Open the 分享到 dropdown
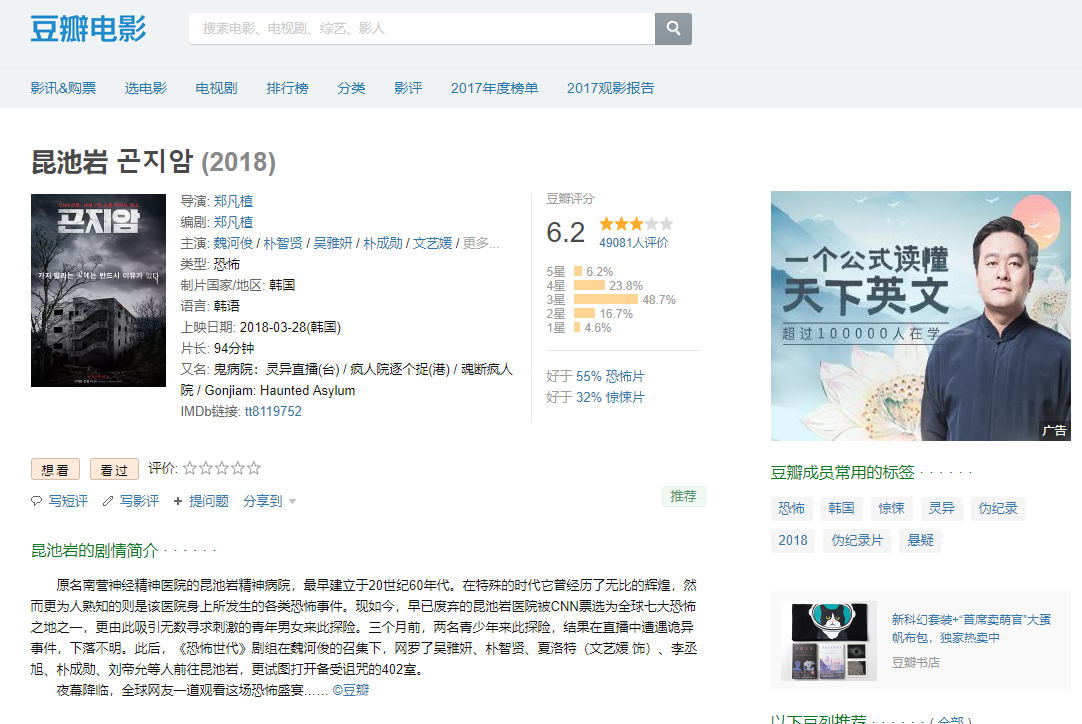This screenshot has height=724, width=1082. pyautogui.click(x=269, y=501)
